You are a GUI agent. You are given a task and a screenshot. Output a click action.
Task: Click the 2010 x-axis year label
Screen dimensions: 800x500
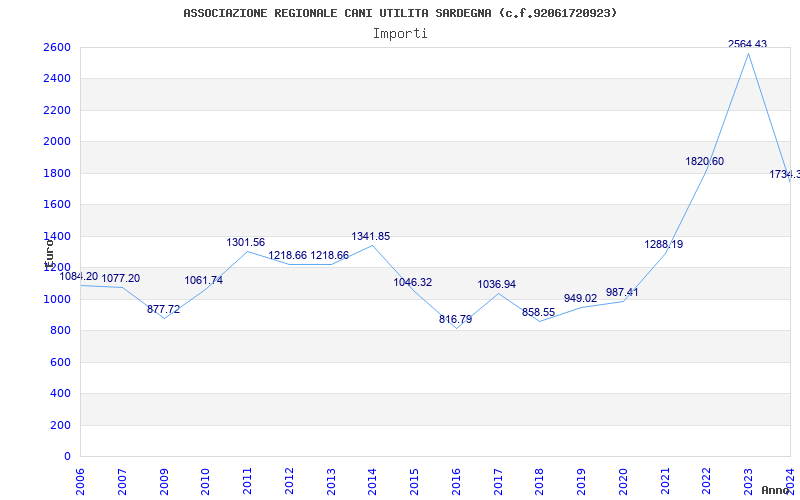[206, 482]
